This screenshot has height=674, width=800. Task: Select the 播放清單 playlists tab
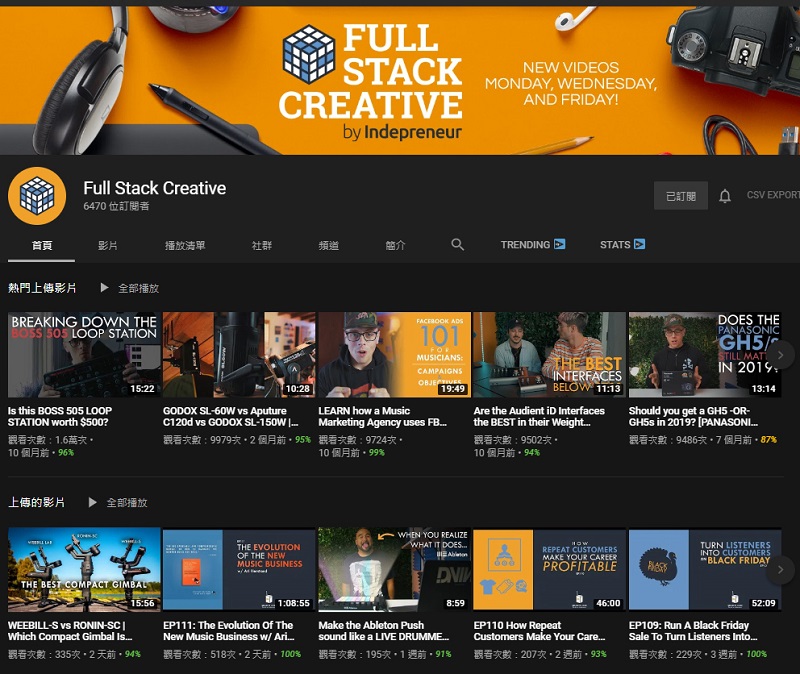pyautogui.click(x=185, y=245)
